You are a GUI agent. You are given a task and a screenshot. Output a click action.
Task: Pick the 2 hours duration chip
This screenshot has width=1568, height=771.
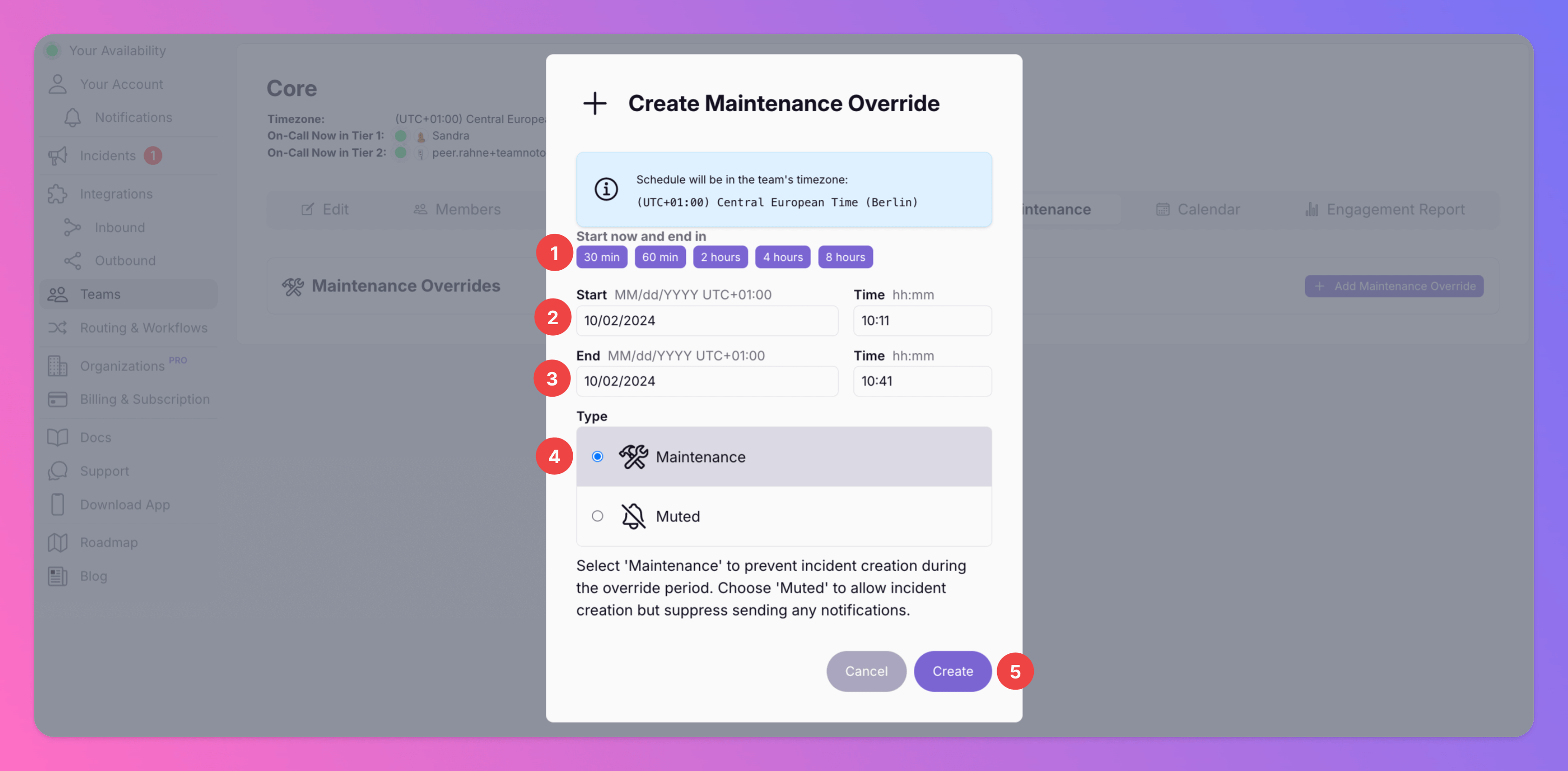(720, 258)
